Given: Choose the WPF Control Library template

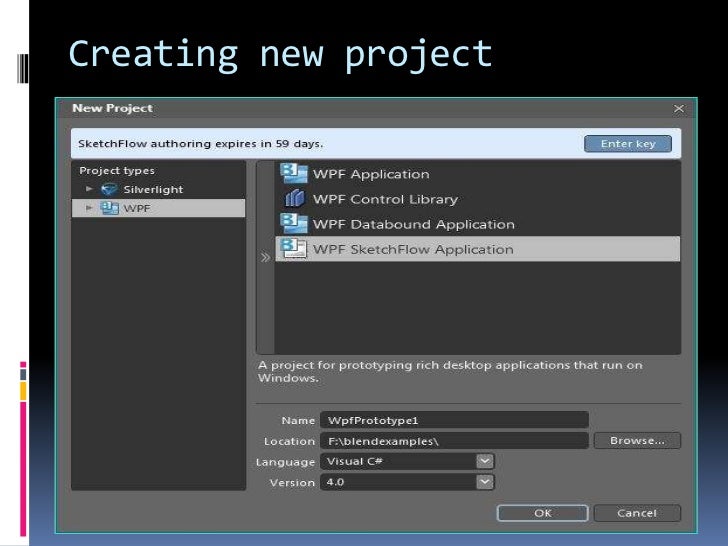Looking at the screenshot, I should coord(478,199).
